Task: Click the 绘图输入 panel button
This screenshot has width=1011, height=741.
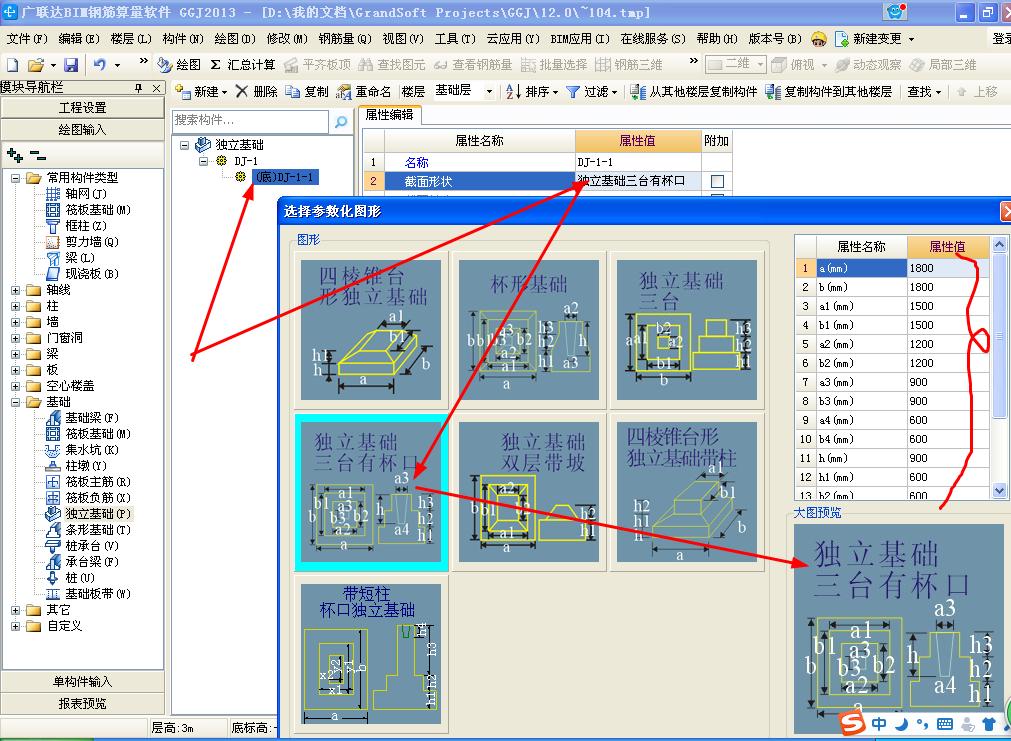Action: (83, 130)
